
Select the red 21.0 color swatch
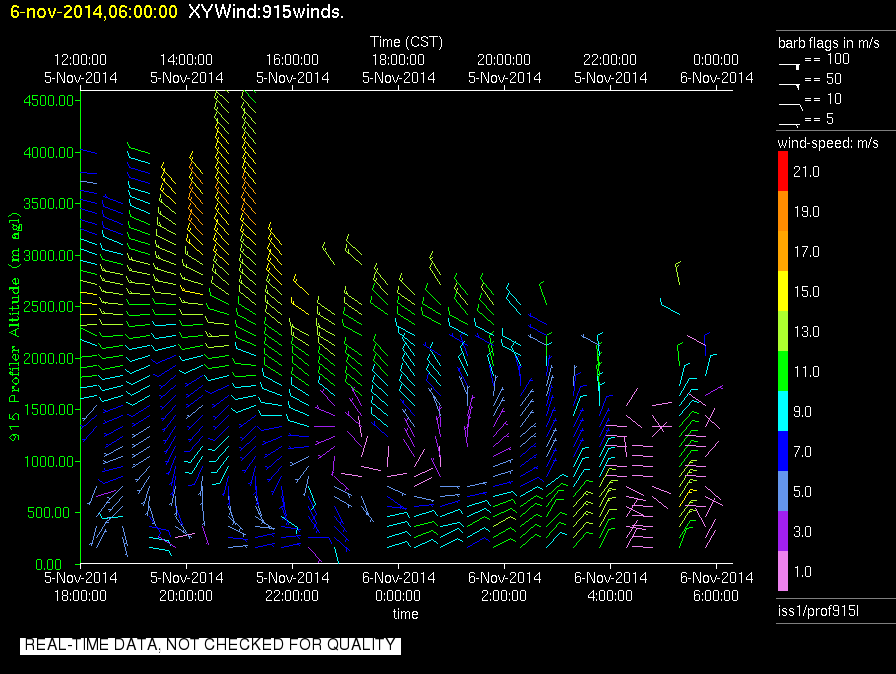click(783, 171)
